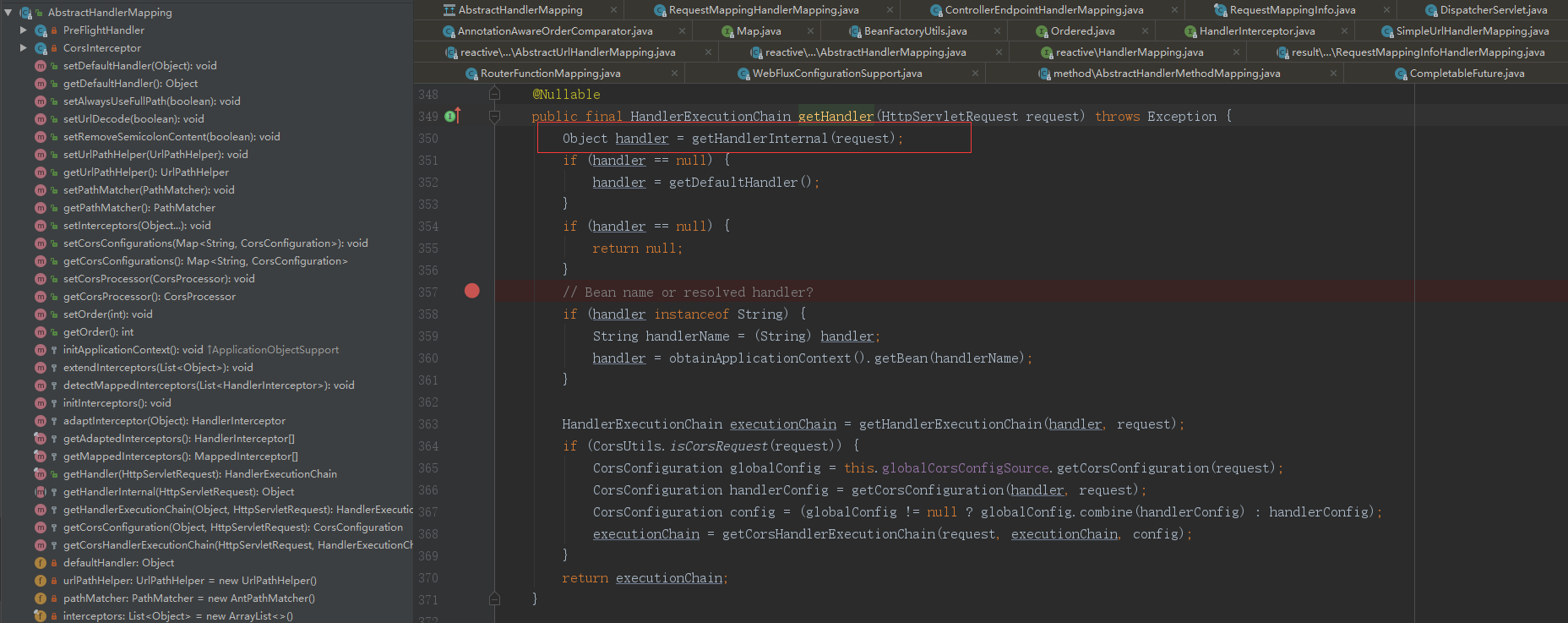The width and height of the screenshot is (1568, 623).
Task: Close the RouterFunctionMapping.java tab
Action: [674, 74]
